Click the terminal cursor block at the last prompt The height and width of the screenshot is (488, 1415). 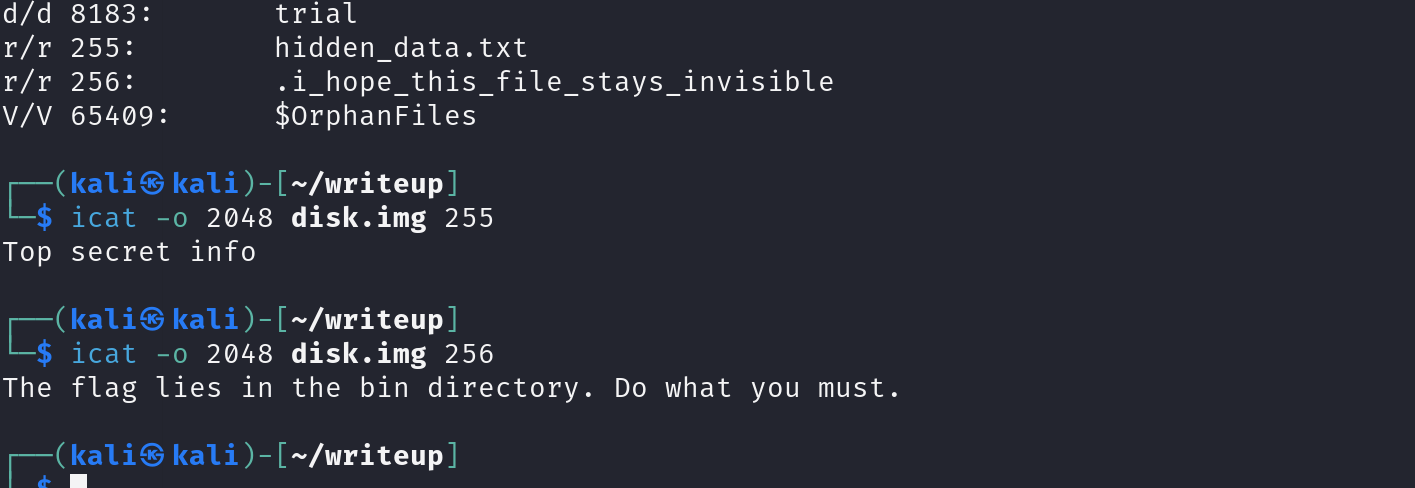click(x=79, y=482)
